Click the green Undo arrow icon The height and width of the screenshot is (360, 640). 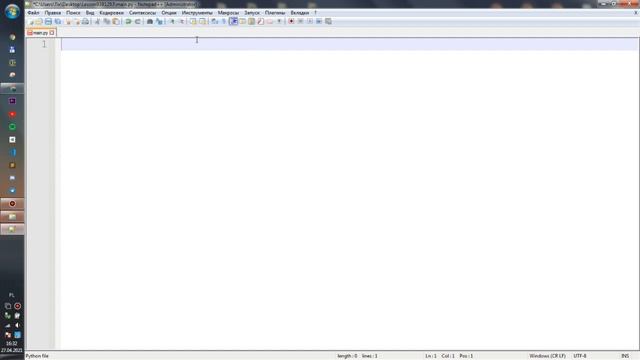pos(128,21)
